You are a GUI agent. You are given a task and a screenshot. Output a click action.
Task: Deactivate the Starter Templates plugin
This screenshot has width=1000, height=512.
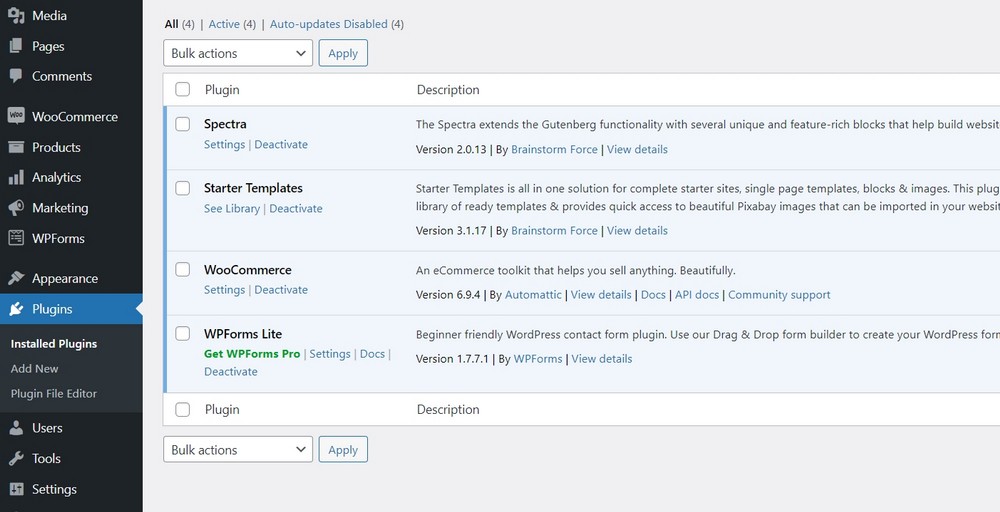click(296, 208)
